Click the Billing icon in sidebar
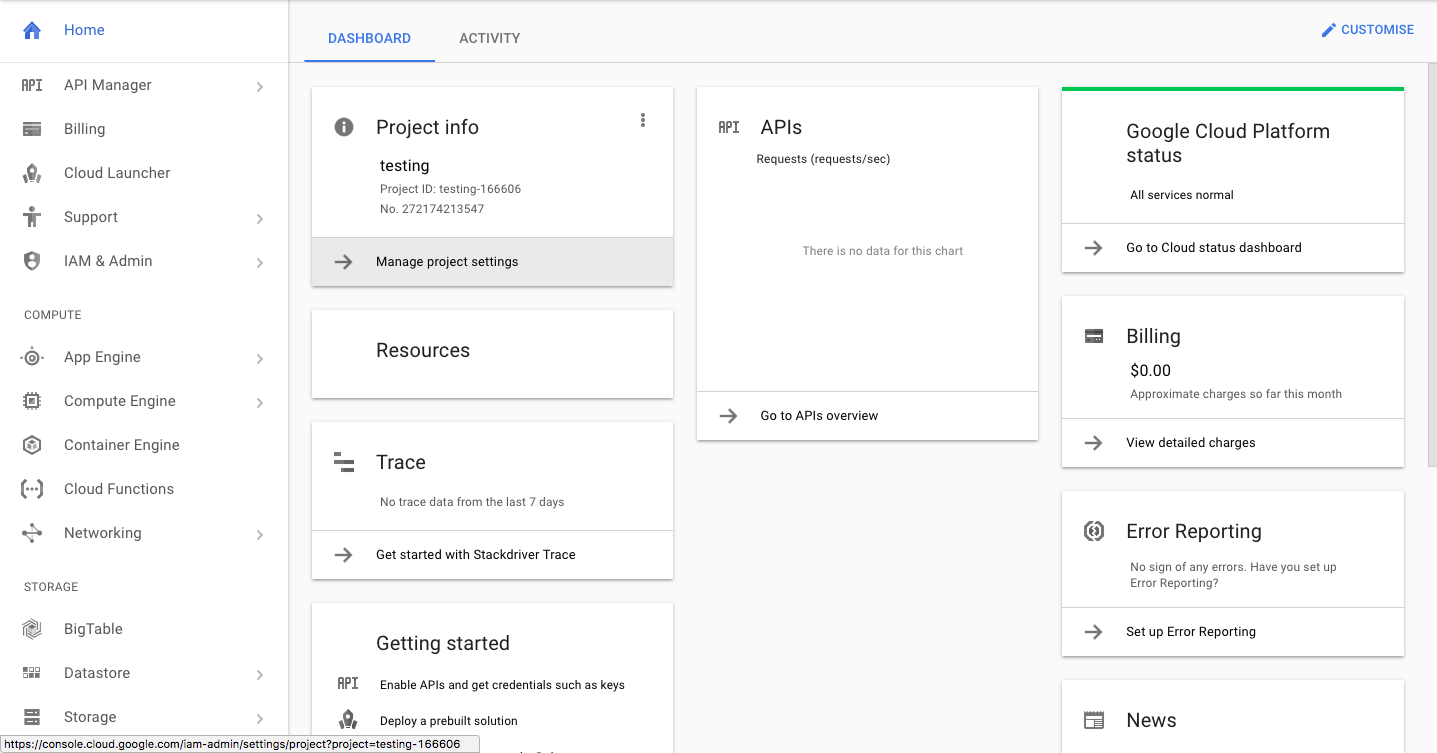Image resolution: width=1437 pixels, height=753 pixels. click(32, 129)
